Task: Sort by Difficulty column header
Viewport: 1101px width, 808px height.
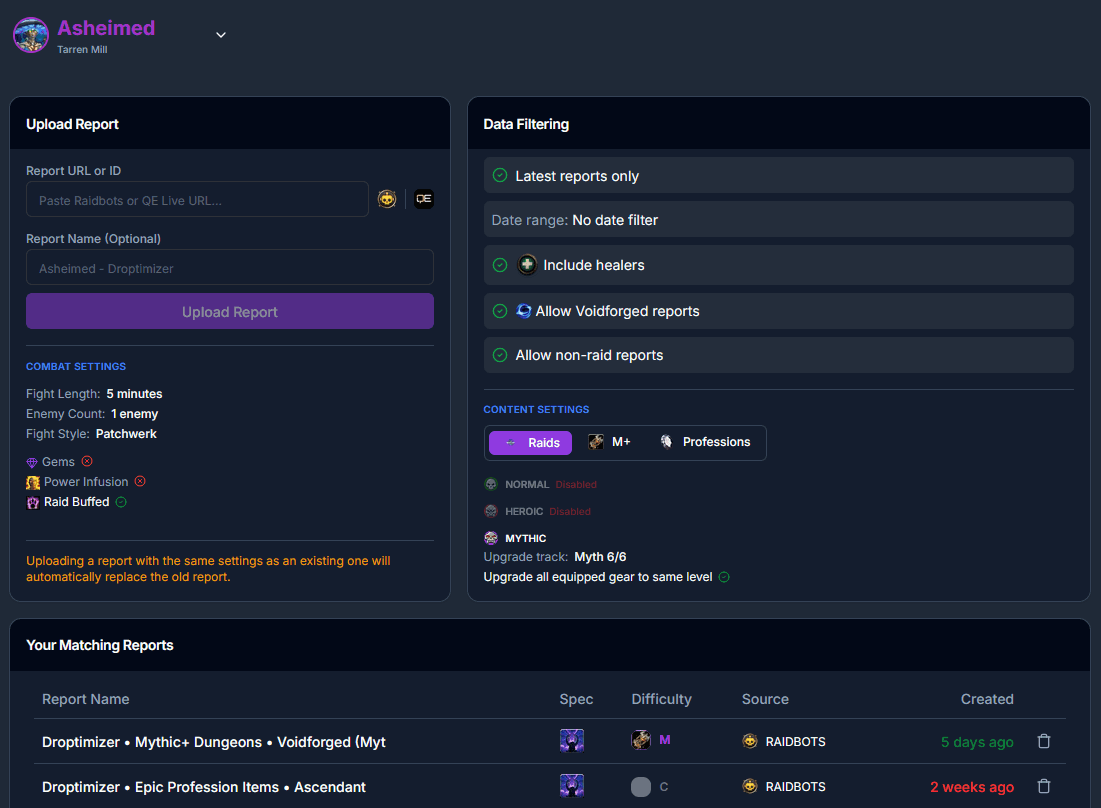Action: tap(661, 699)
